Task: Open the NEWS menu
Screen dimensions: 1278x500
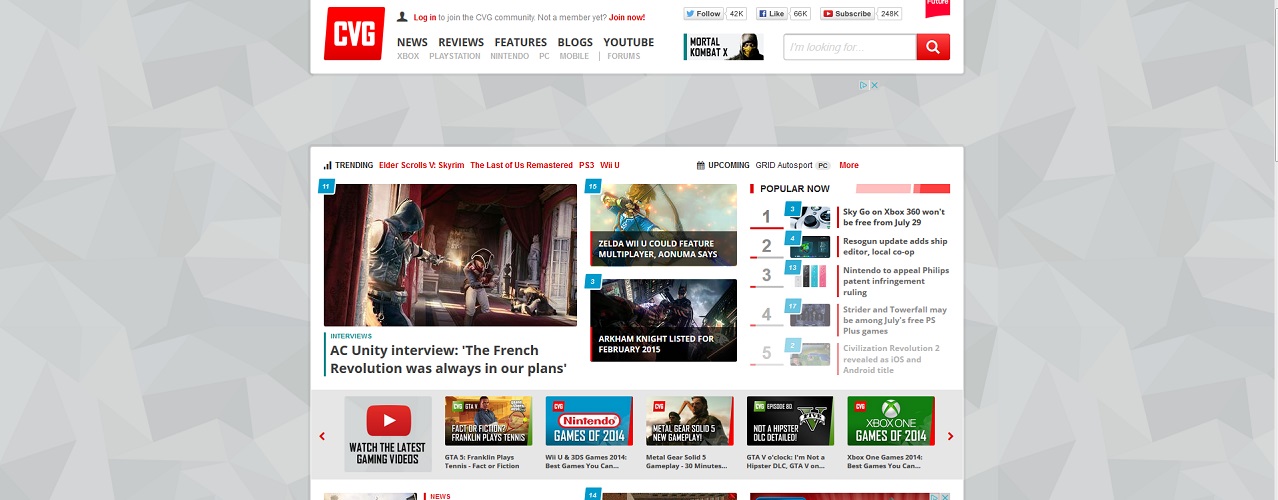Action: (412, 42)
